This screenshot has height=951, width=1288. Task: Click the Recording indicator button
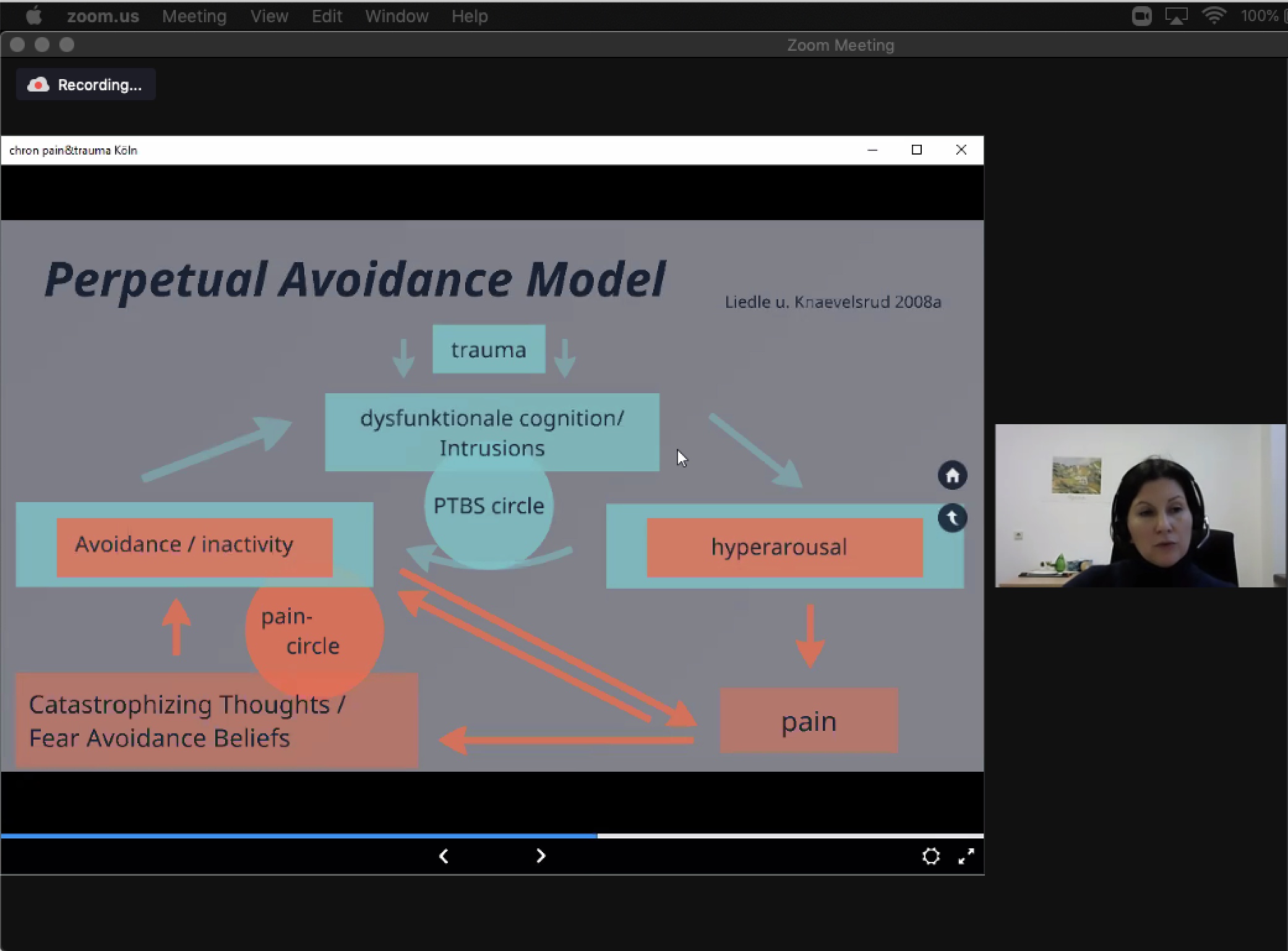pyautogui.click(x=85, y=85)
